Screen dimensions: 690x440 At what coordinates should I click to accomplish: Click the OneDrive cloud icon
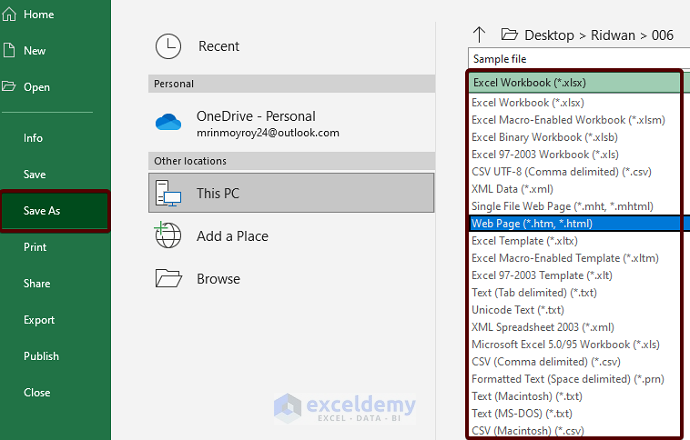168,122
